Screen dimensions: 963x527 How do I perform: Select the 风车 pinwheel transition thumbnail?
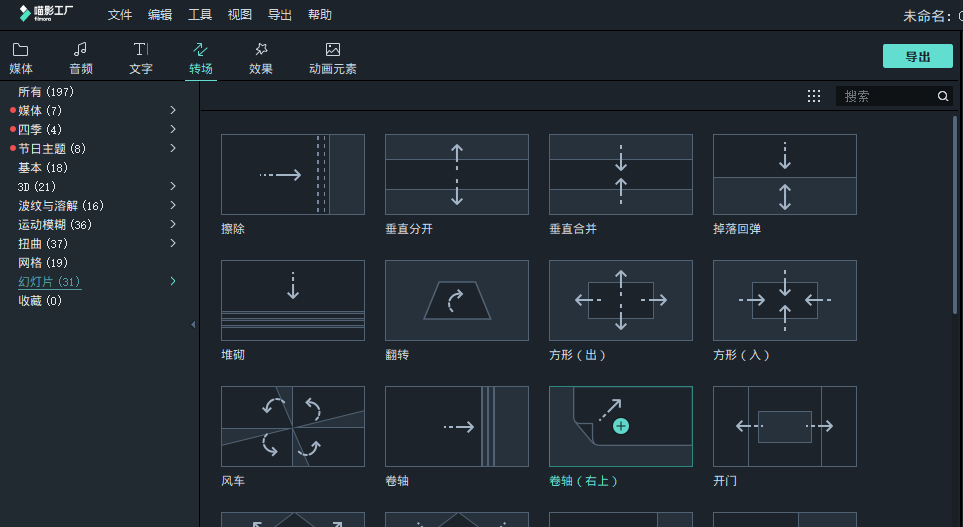click(x=293, y=426)
